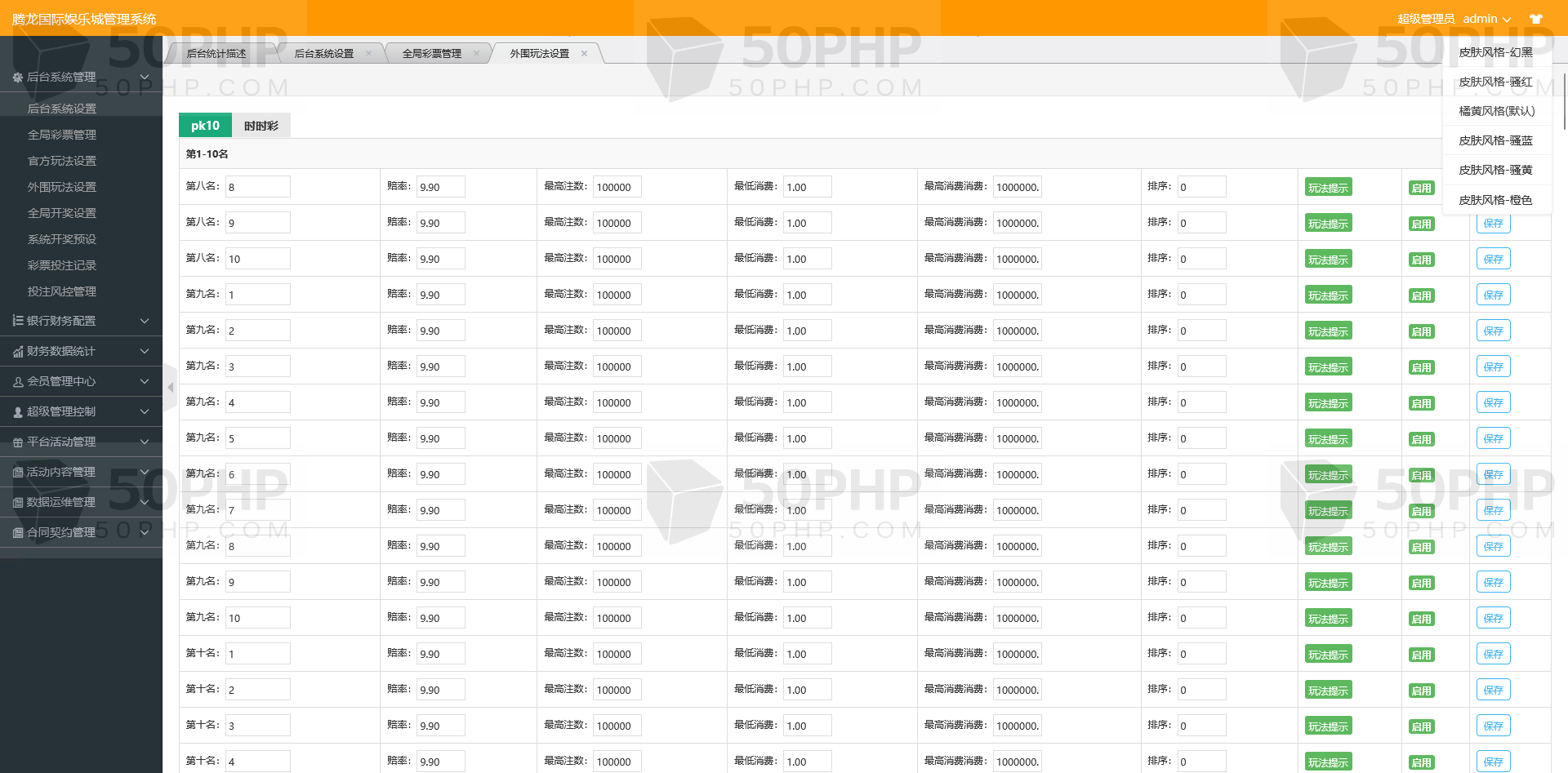Screen dimensions: 1568x773
Task: Click the gift icon beside 平台活动管理
Action: 17,442
